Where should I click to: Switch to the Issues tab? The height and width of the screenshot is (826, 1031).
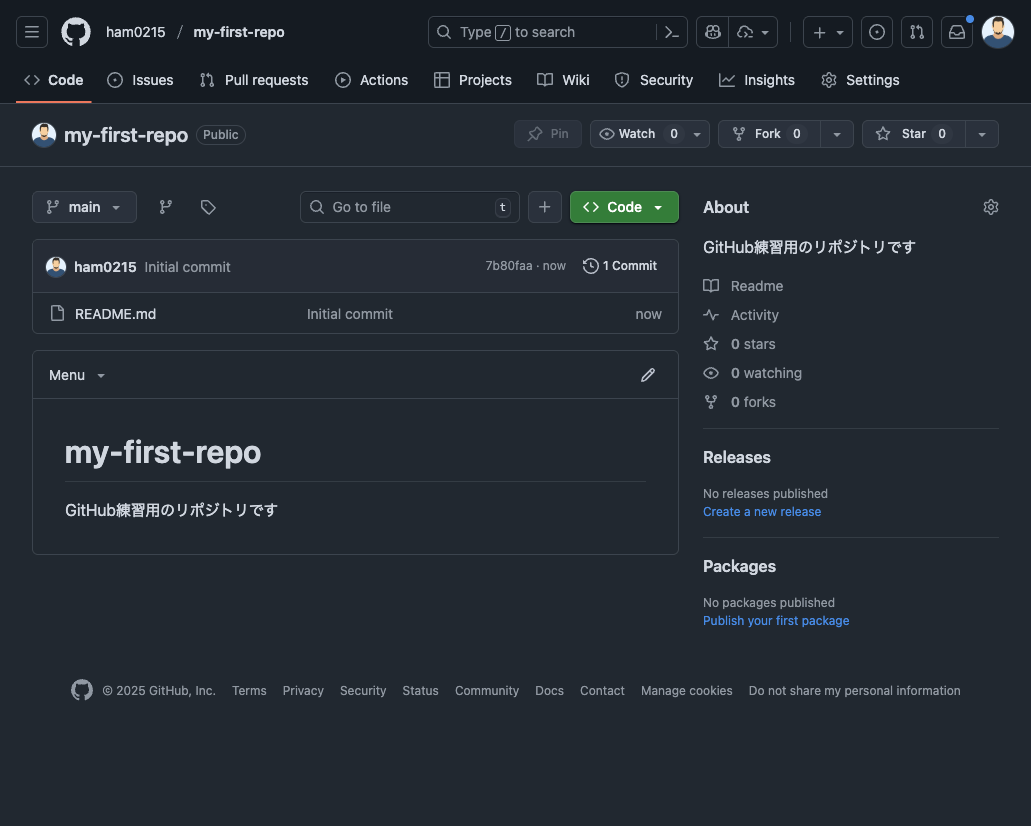pyautogui.click(x=140, y=80)
